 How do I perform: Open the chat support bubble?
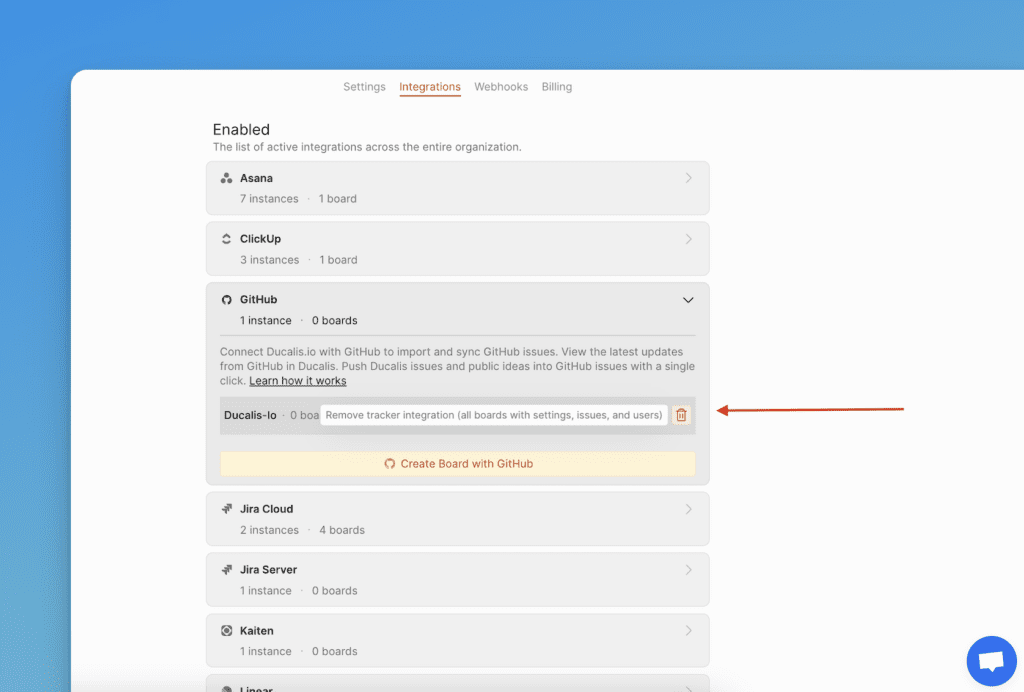pyautogui.click(x=991, y=661)
